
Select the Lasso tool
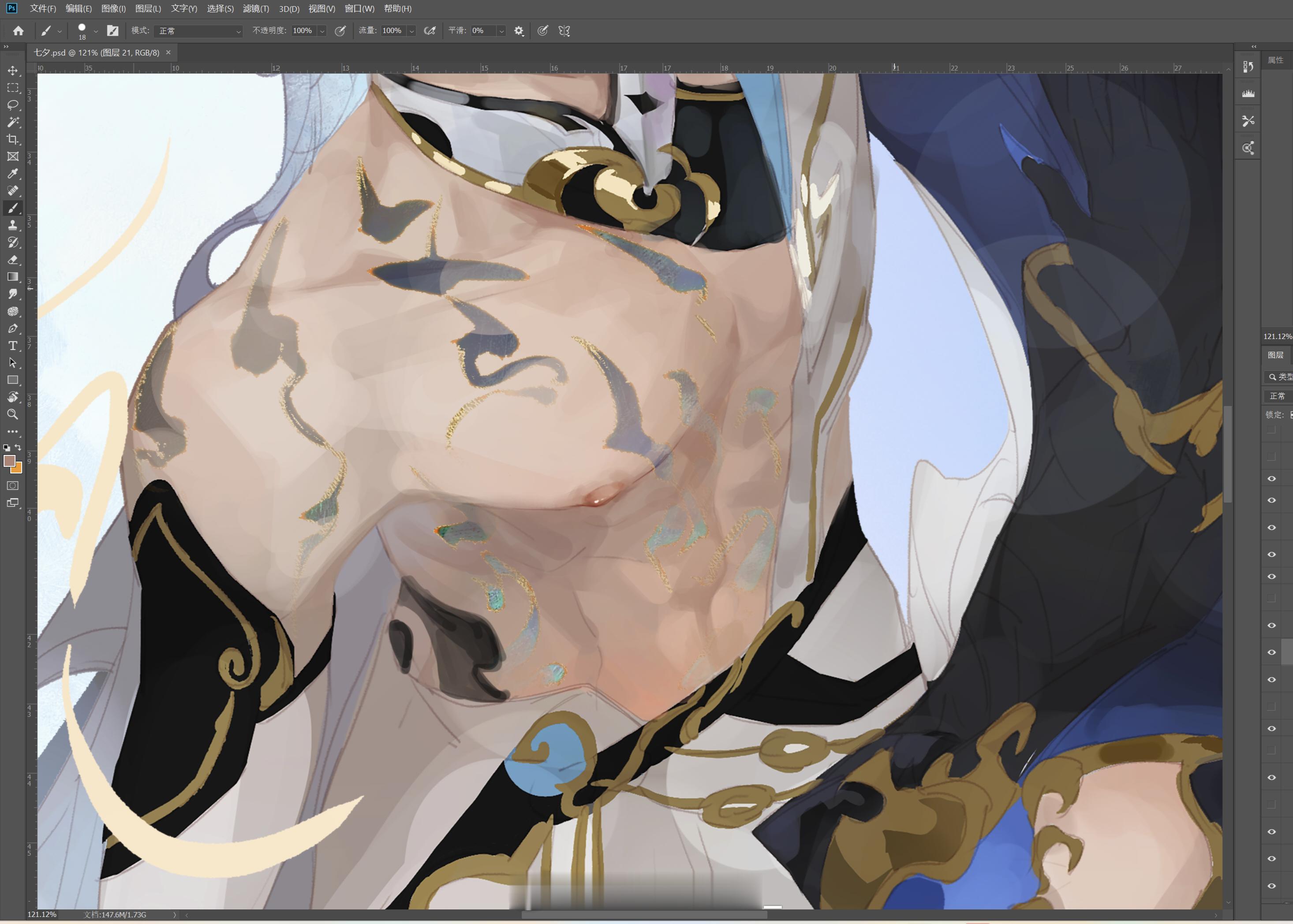click(12, 104)
